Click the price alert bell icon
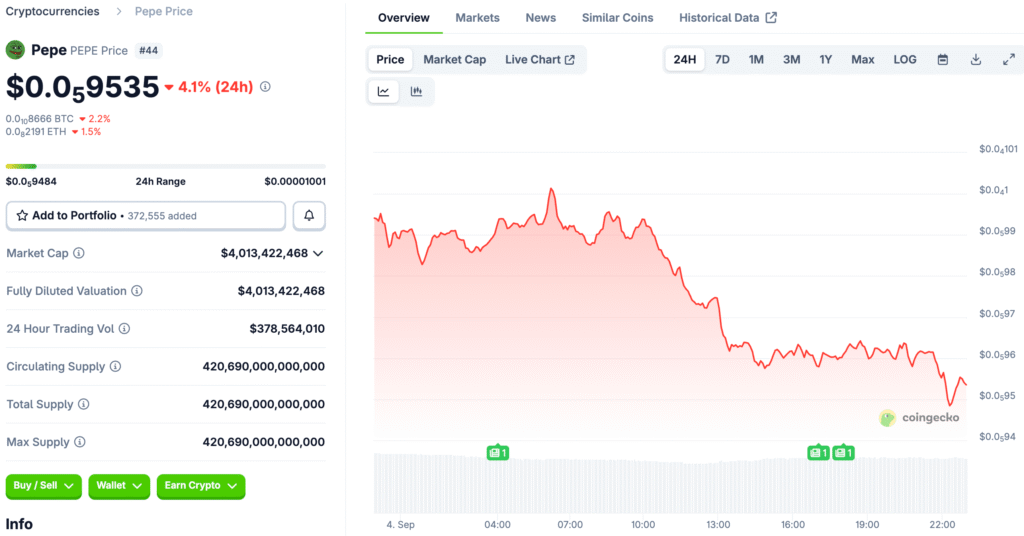 coord(309,215)
